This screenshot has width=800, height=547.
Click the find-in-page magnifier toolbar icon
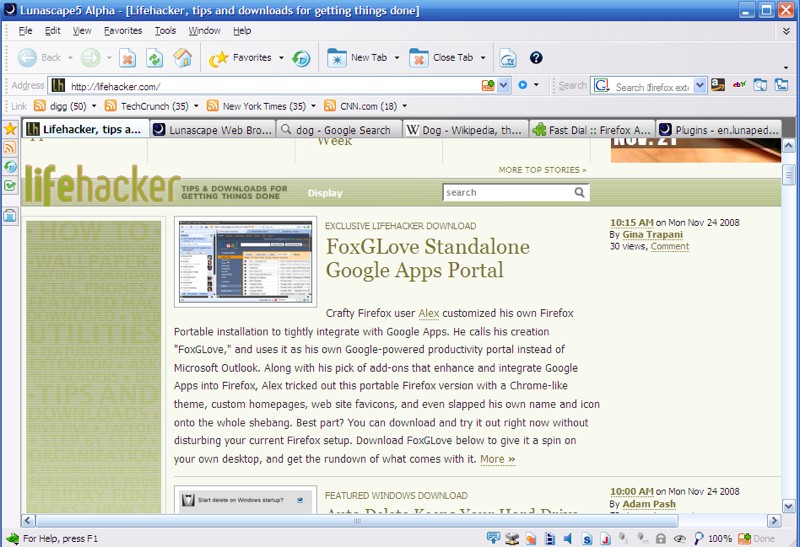[760, 85]
